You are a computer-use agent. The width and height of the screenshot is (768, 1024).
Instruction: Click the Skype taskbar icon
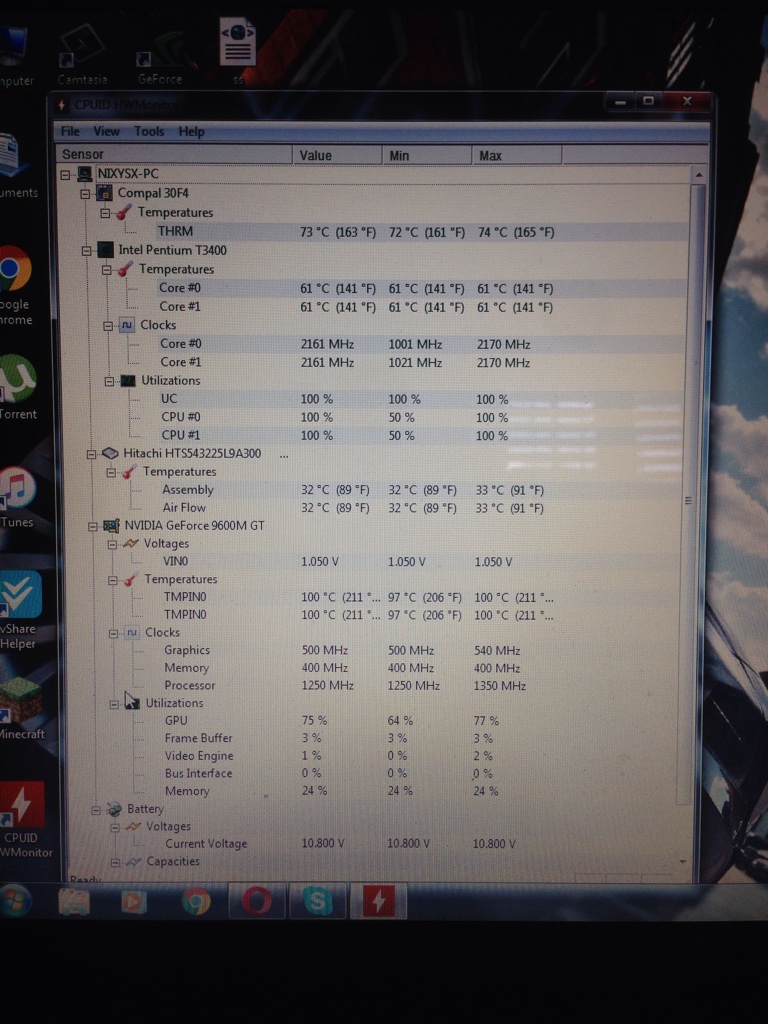tap(318, 902)
